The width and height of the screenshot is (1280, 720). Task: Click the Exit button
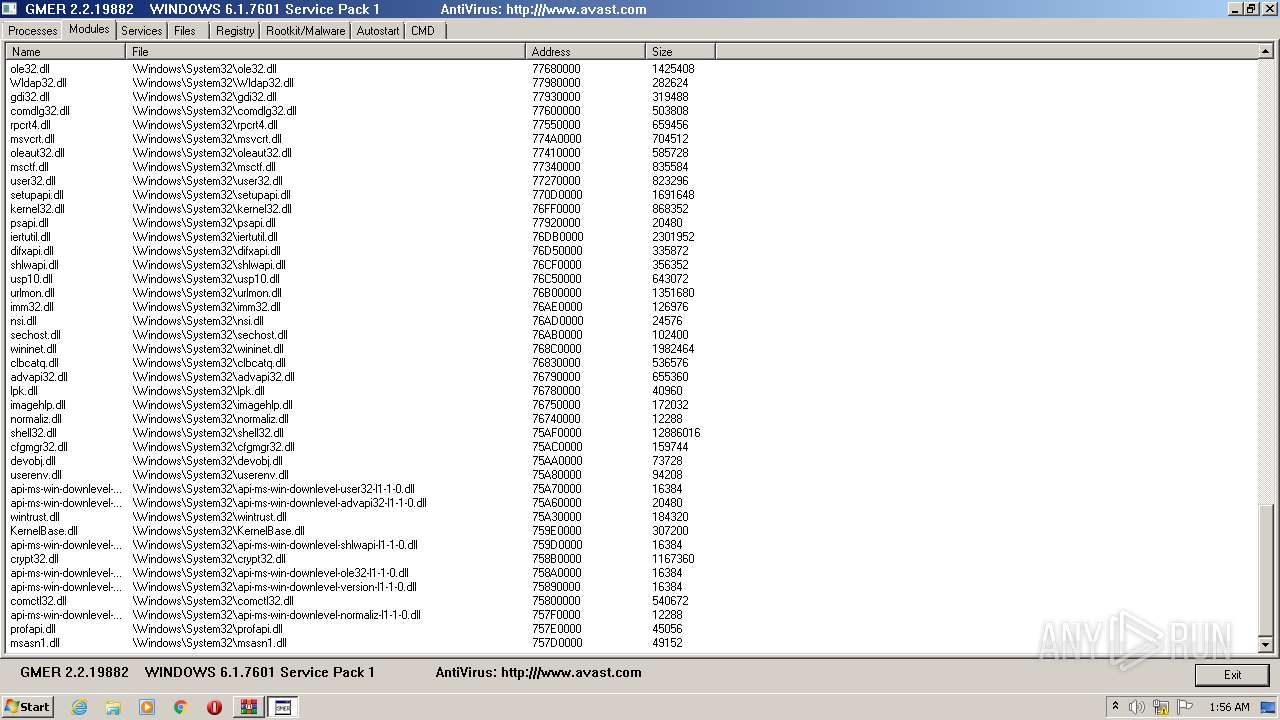tap(1232, 675)
